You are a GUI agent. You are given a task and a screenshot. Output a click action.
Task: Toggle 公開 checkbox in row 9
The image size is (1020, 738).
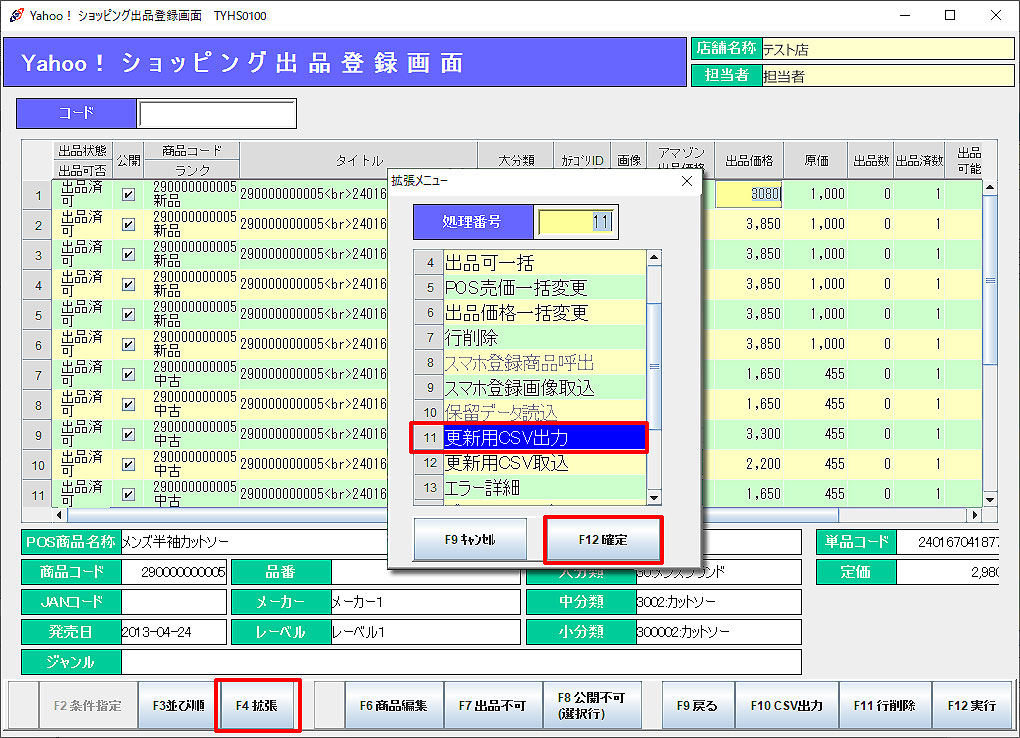pyautogui.click(x=128, y=435)
